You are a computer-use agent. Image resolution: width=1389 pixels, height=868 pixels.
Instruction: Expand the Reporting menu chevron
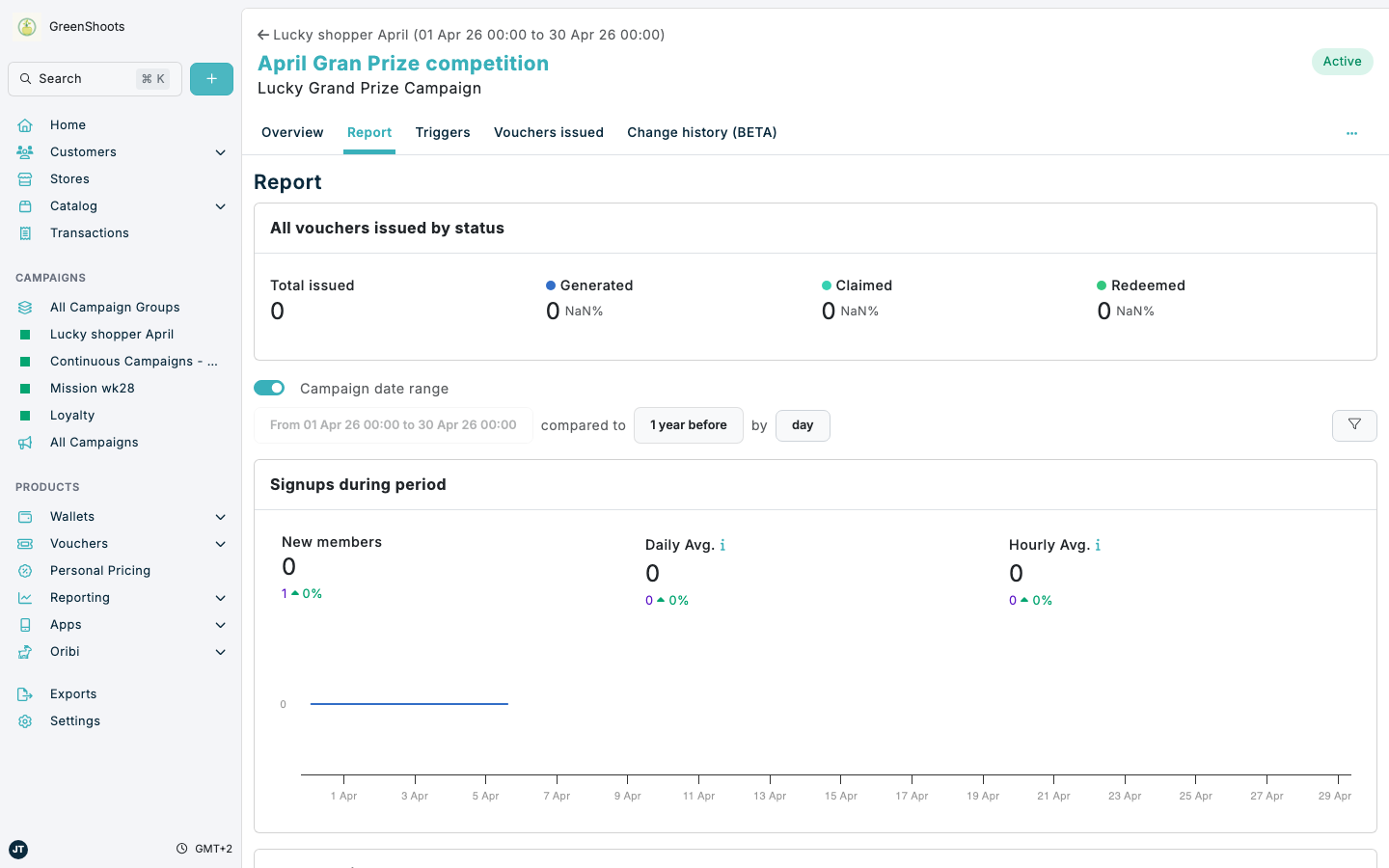coord(220,598)
